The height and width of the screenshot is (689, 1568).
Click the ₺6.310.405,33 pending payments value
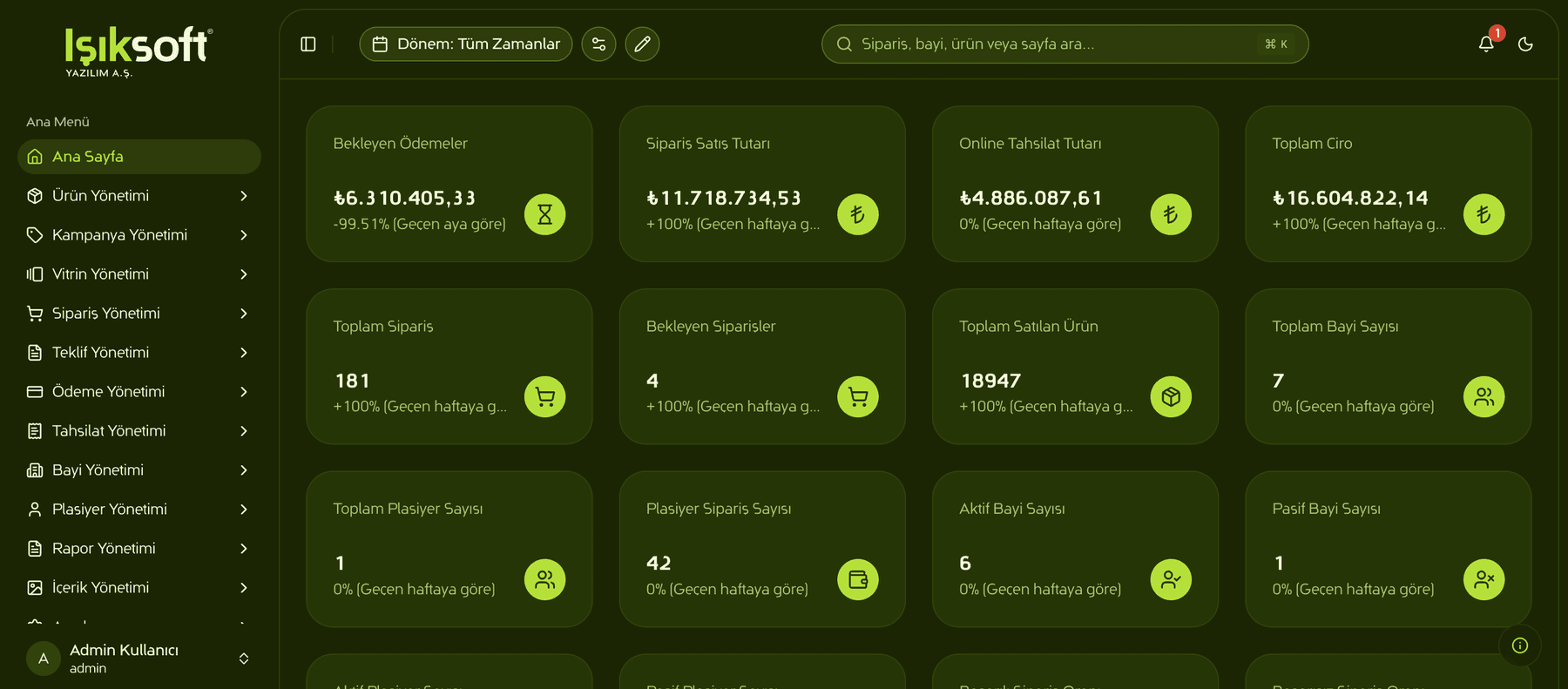pos(405,199)
